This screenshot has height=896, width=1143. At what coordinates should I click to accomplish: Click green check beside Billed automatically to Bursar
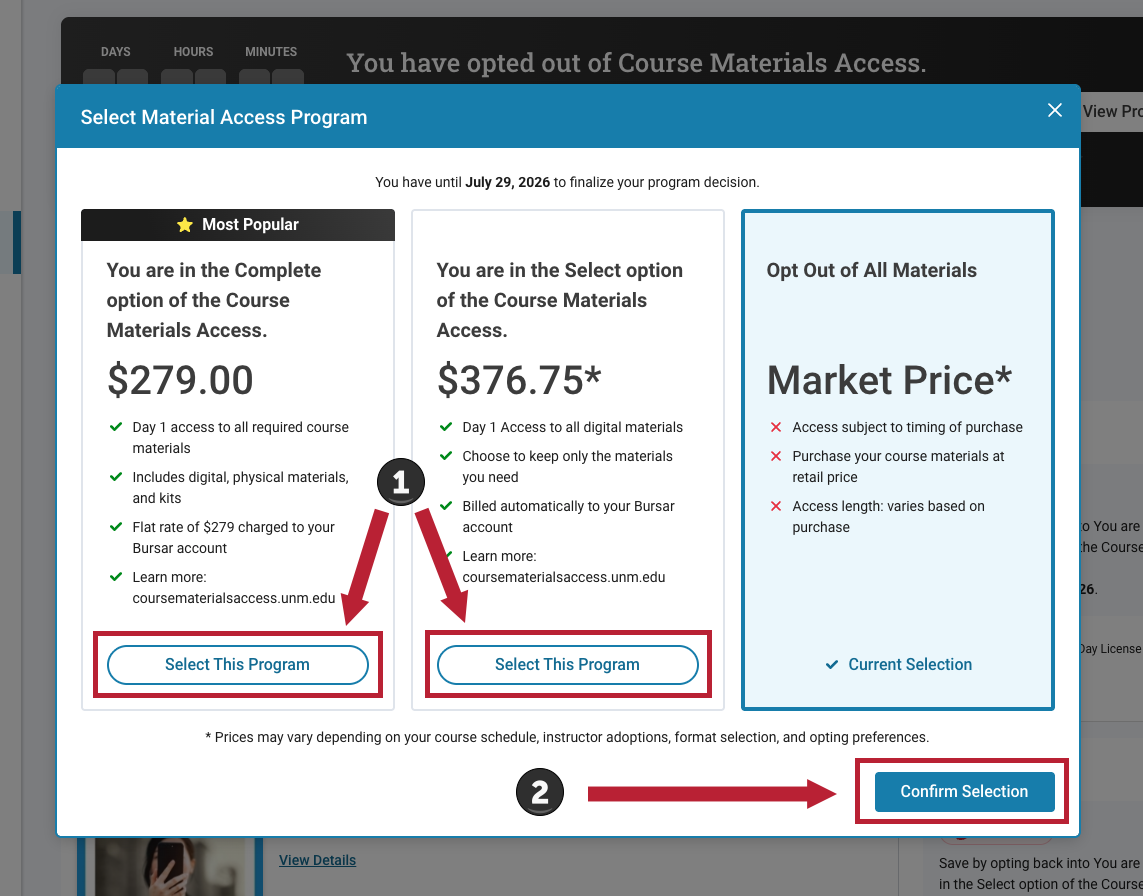446,505
